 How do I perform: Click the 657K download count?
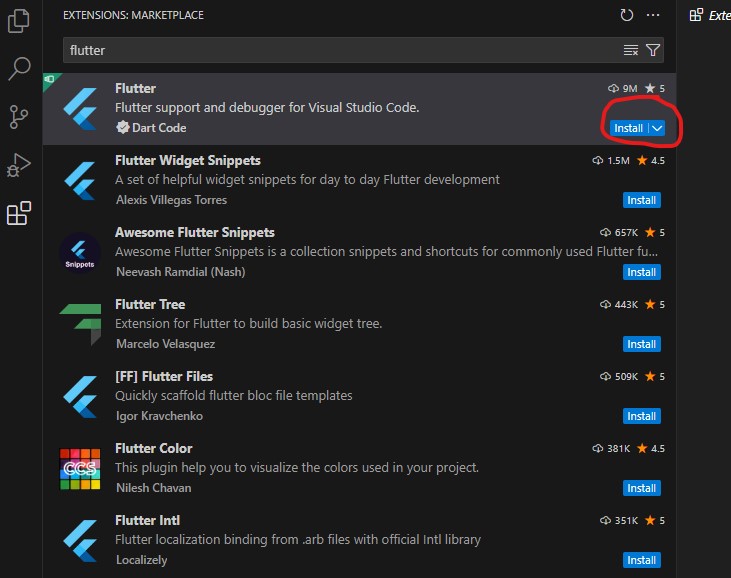(619, 232)
